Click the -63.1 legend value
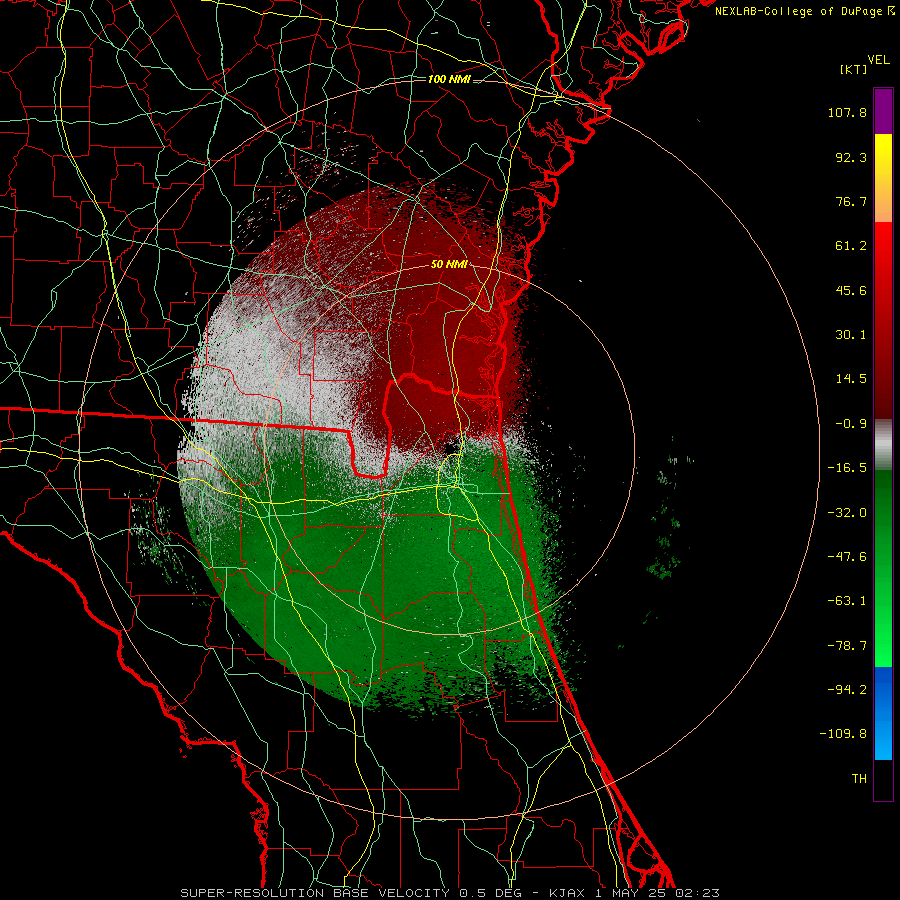The width and height of the screenshot is (900, 900). [x=847, y=601]
